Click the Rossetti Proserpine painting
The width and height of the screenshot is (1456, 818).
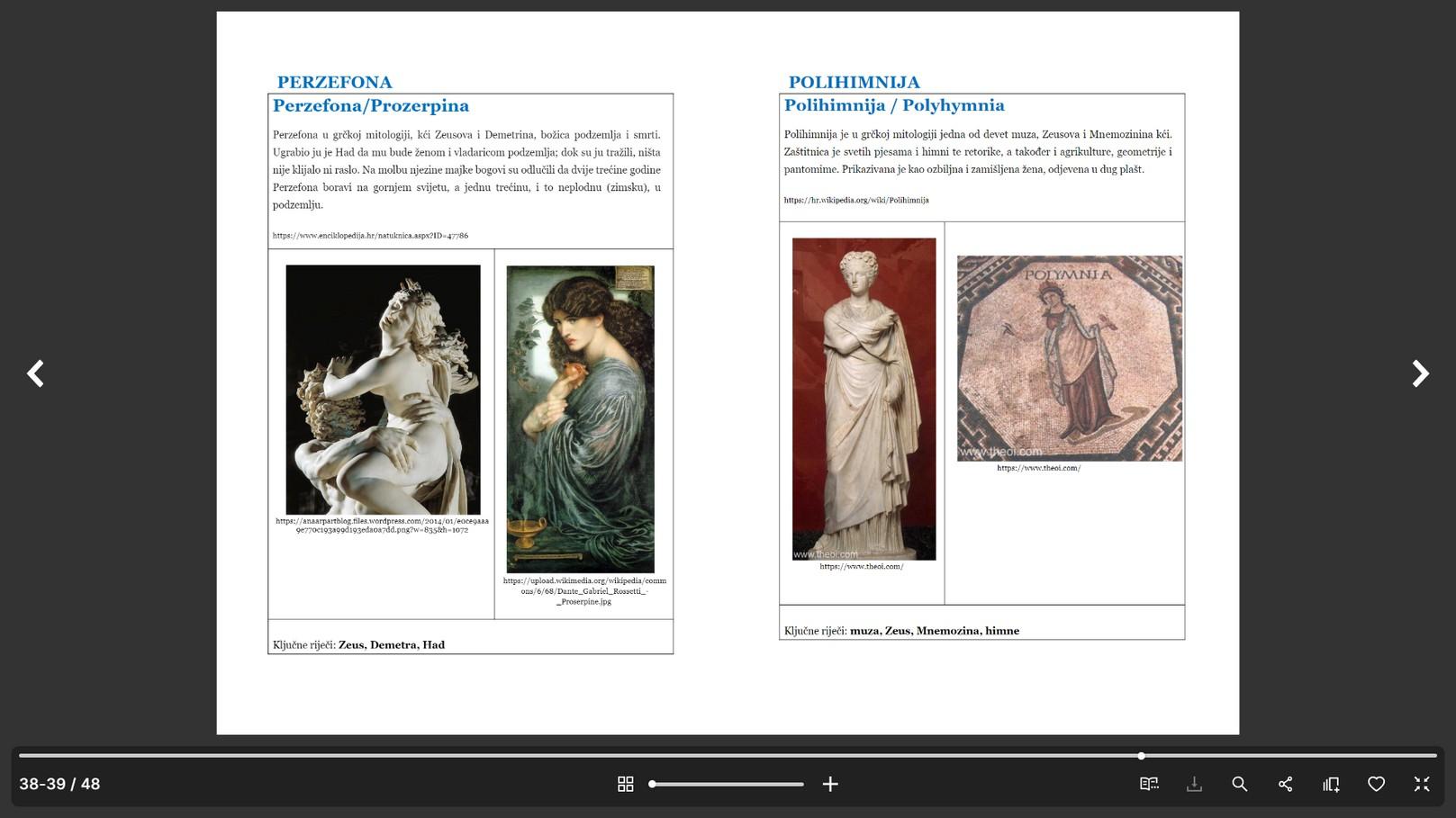click(x=580, y=419)
